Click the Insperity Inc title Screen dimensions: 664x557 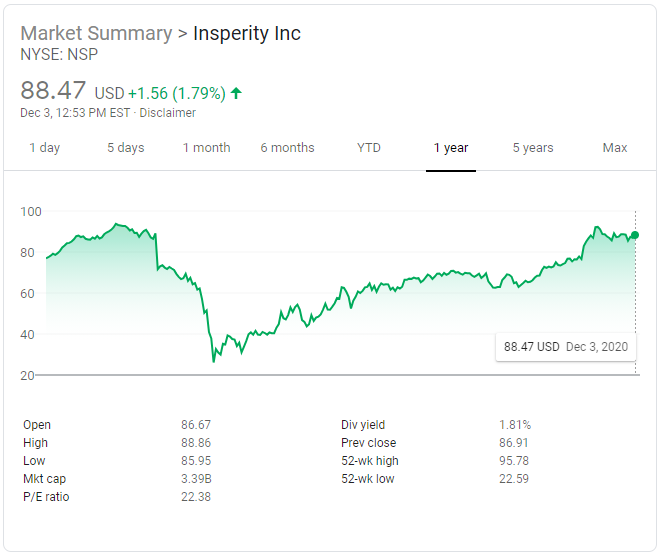[x=247, y=33]
